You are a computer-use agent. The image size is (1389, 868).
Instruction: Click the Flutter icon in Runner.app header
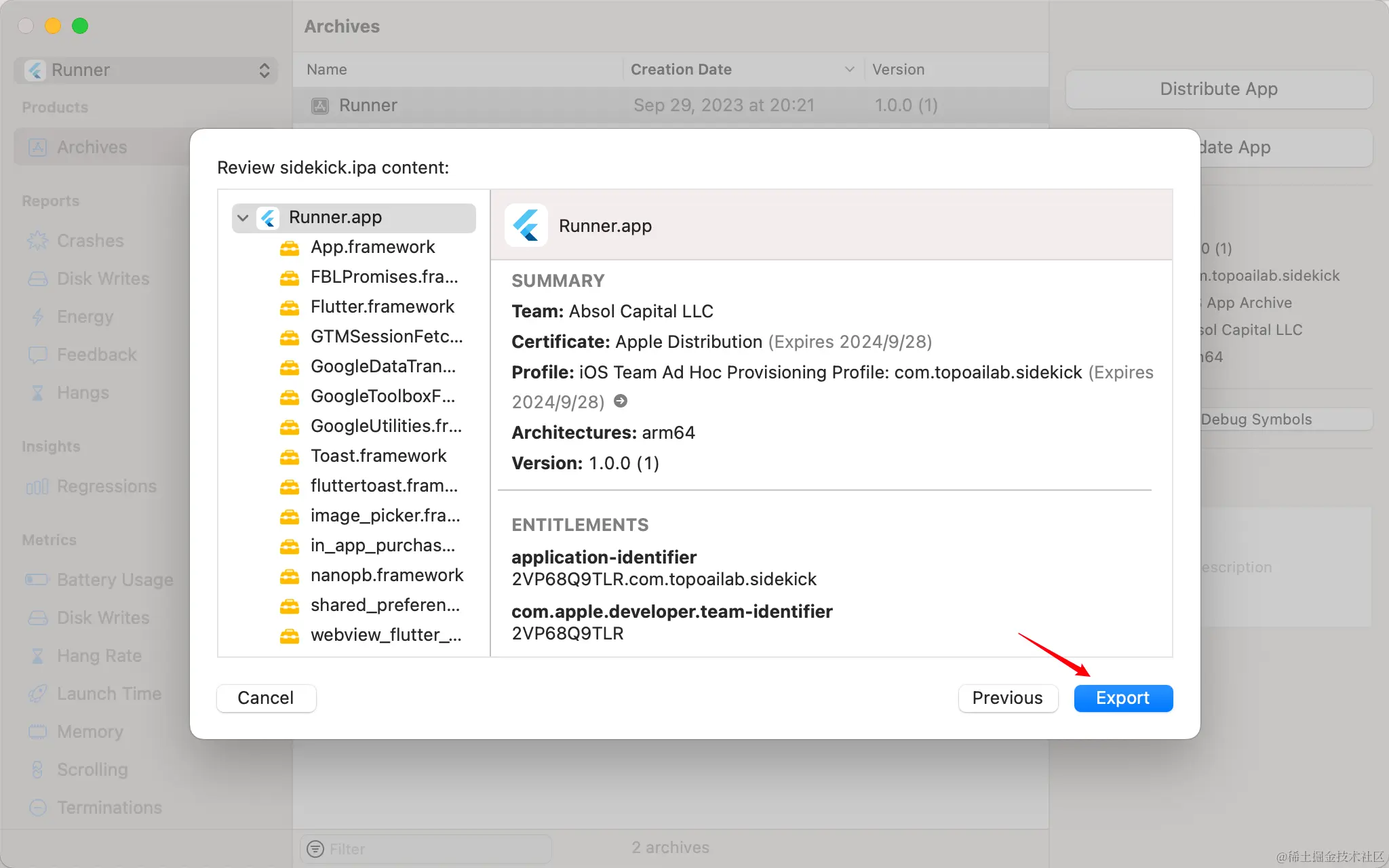click(526, 226)
